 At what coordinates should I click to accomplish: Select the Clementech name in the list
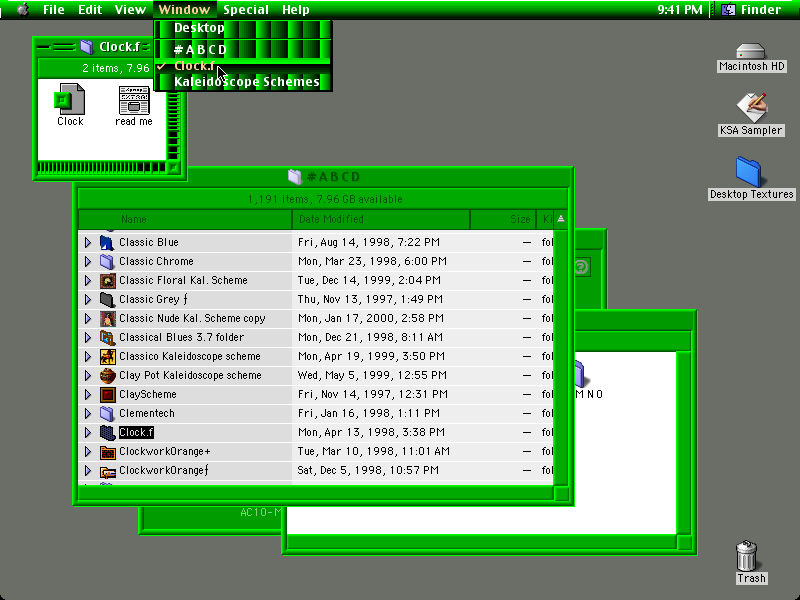146,413
